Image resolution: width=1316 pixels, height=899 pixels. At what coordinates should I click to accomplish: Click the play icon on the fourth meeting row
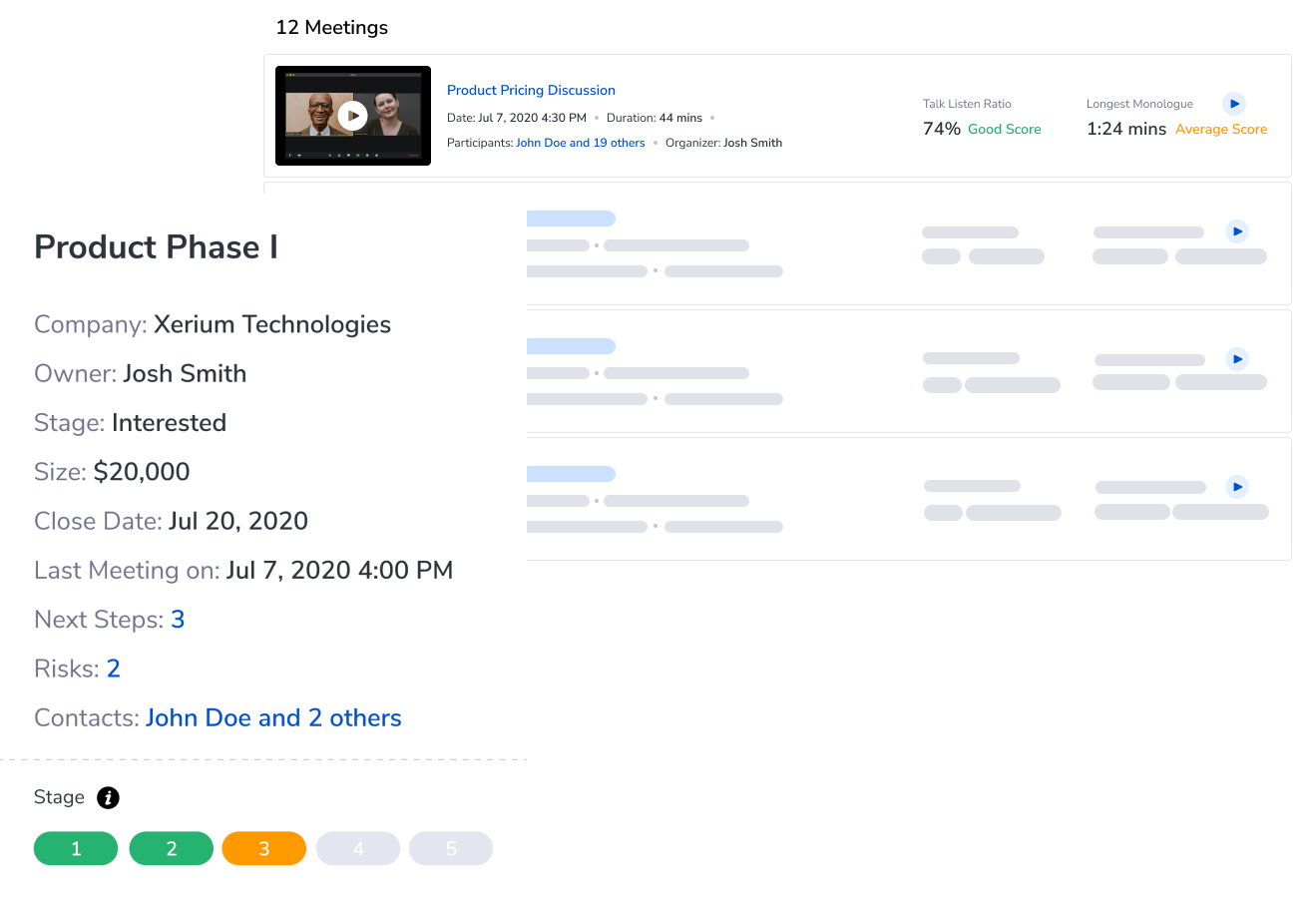(x=1237, y=487)
